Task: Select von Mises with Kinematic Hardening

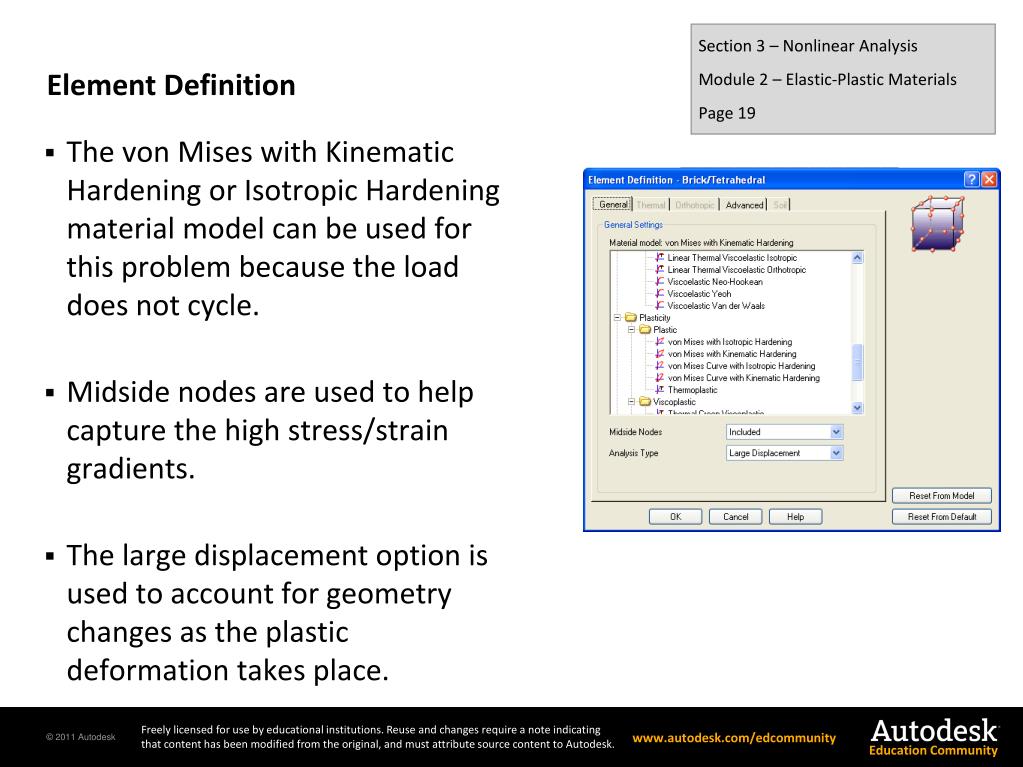Action: point(731,354)
